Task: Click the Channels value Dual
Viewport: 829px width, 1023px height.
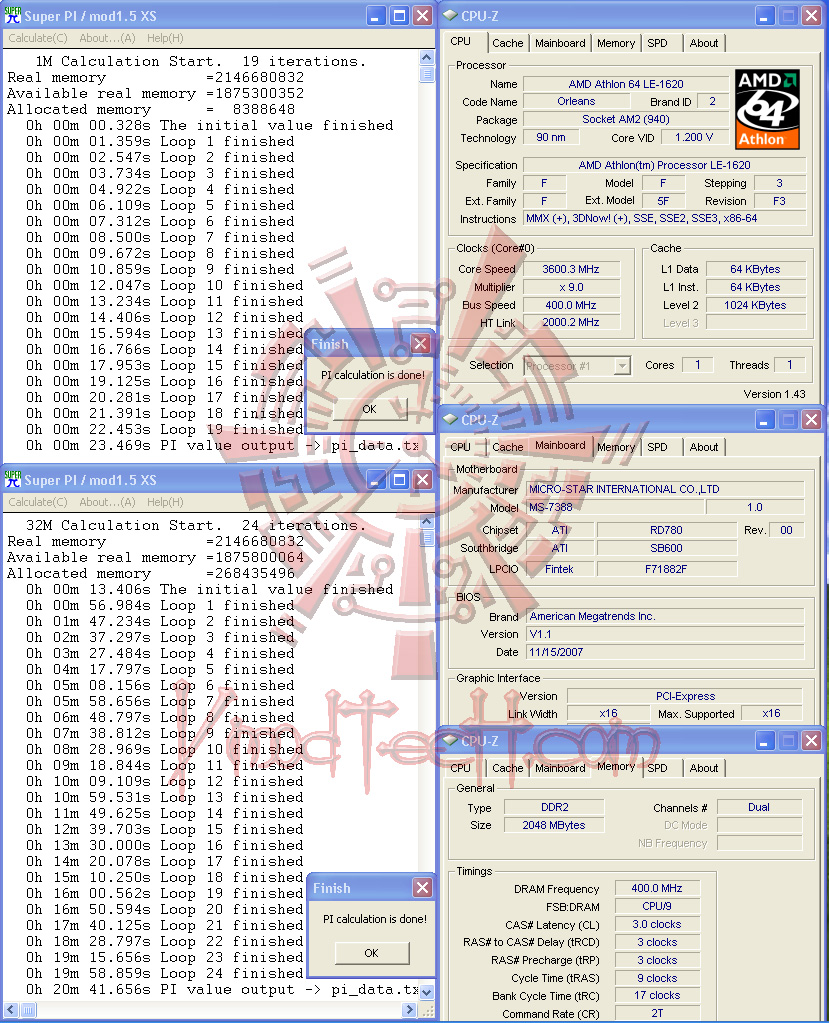Action: pyautogui.click(x=759, y=807)
